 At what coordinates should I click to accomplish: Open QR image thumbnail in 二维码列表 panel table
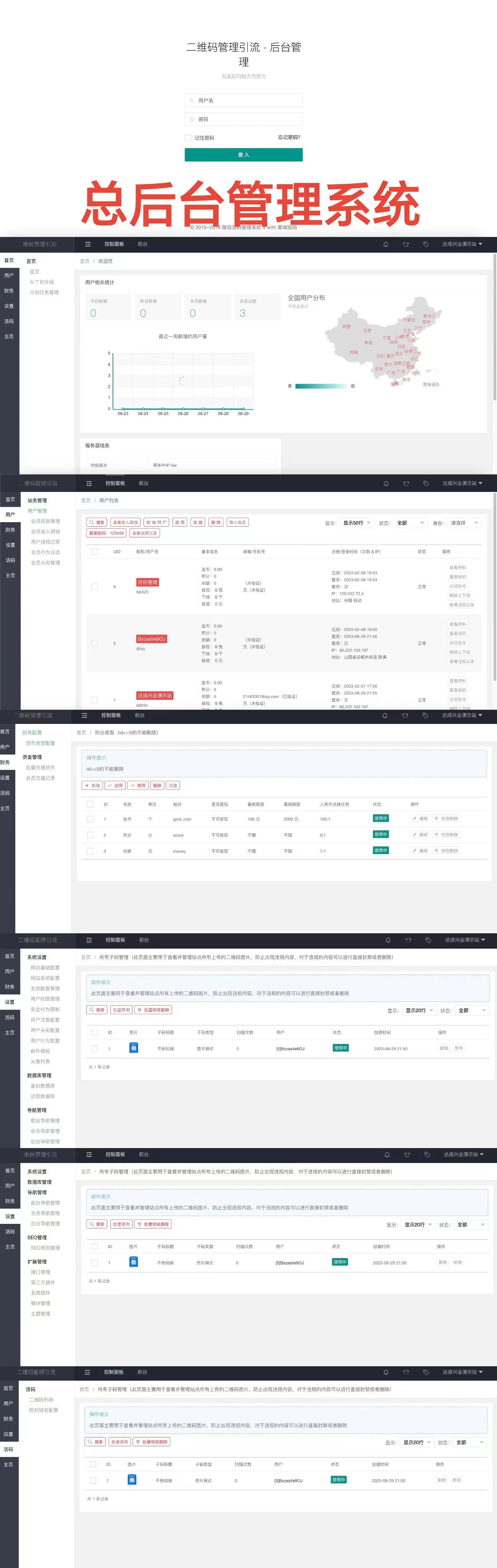click(x=132, y=1480)
